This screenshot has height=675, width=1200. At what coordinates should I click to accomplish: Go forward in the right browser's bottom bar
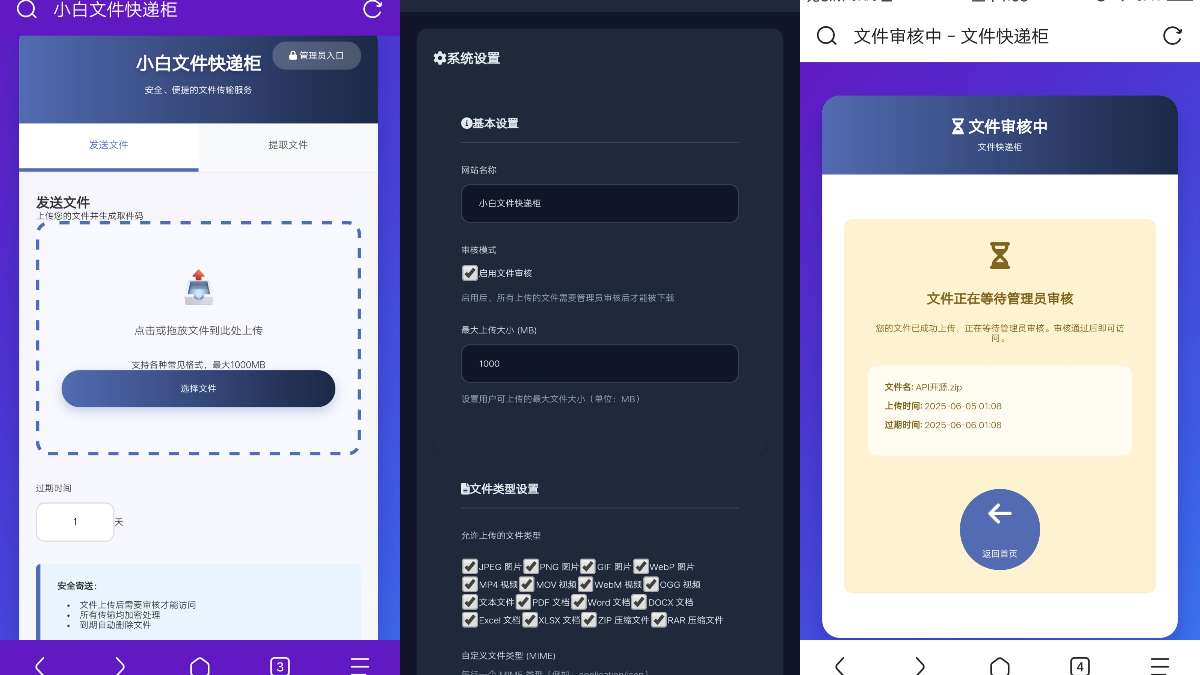[x=920, y=666]
